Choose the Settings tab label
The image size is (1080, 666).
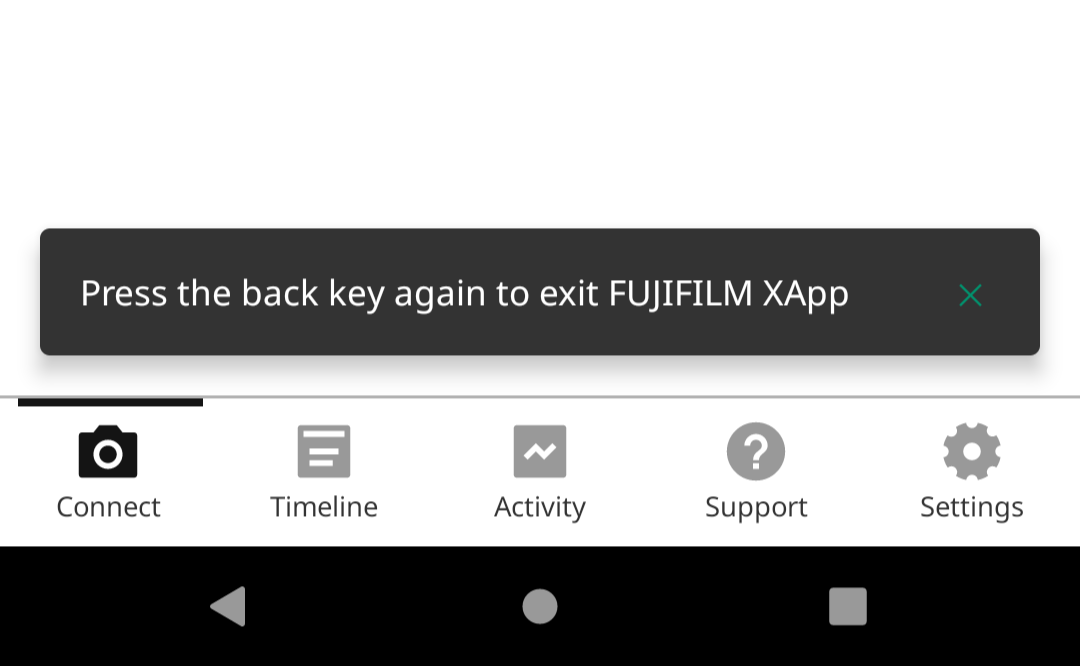[x=972, y=508]
